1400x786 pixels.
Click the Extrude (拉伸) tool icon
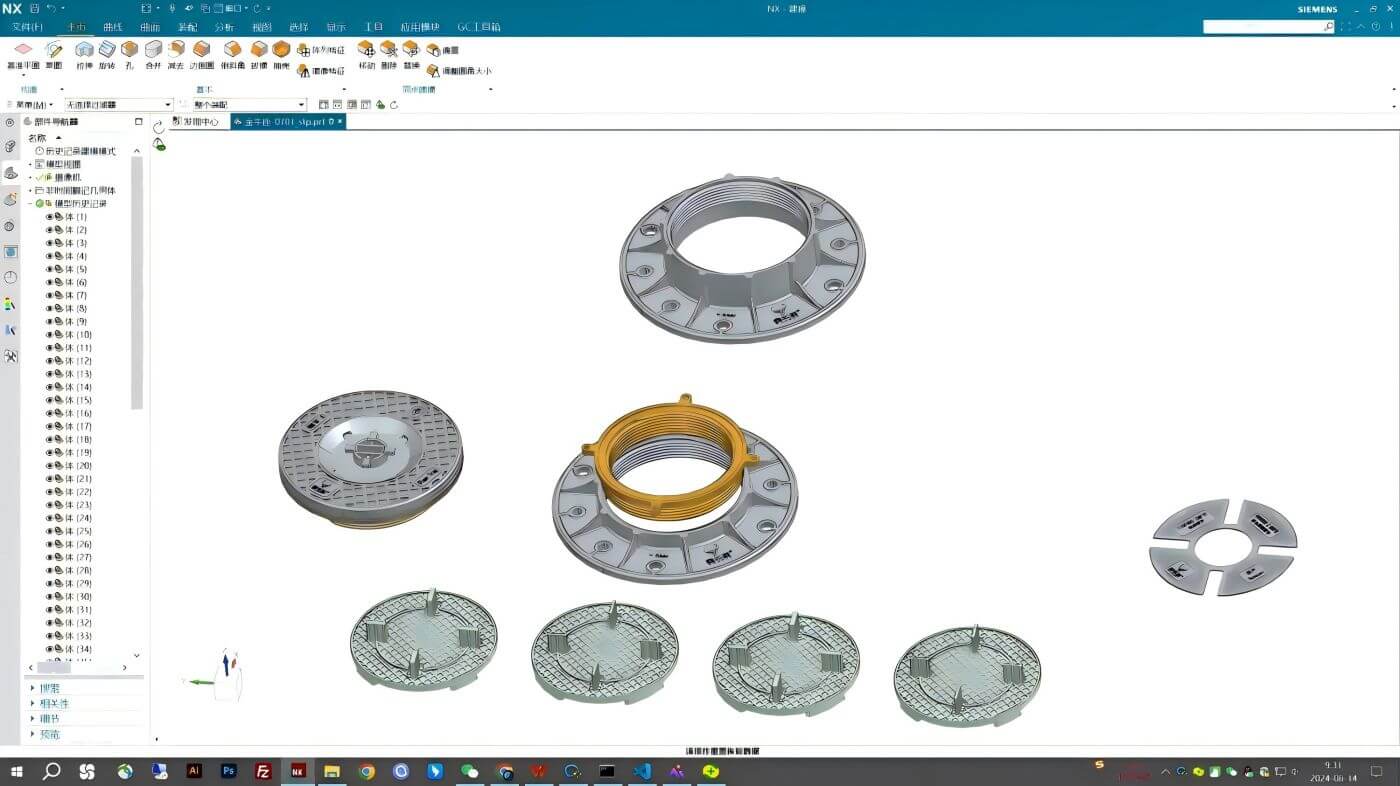click(x=84, y=51)
